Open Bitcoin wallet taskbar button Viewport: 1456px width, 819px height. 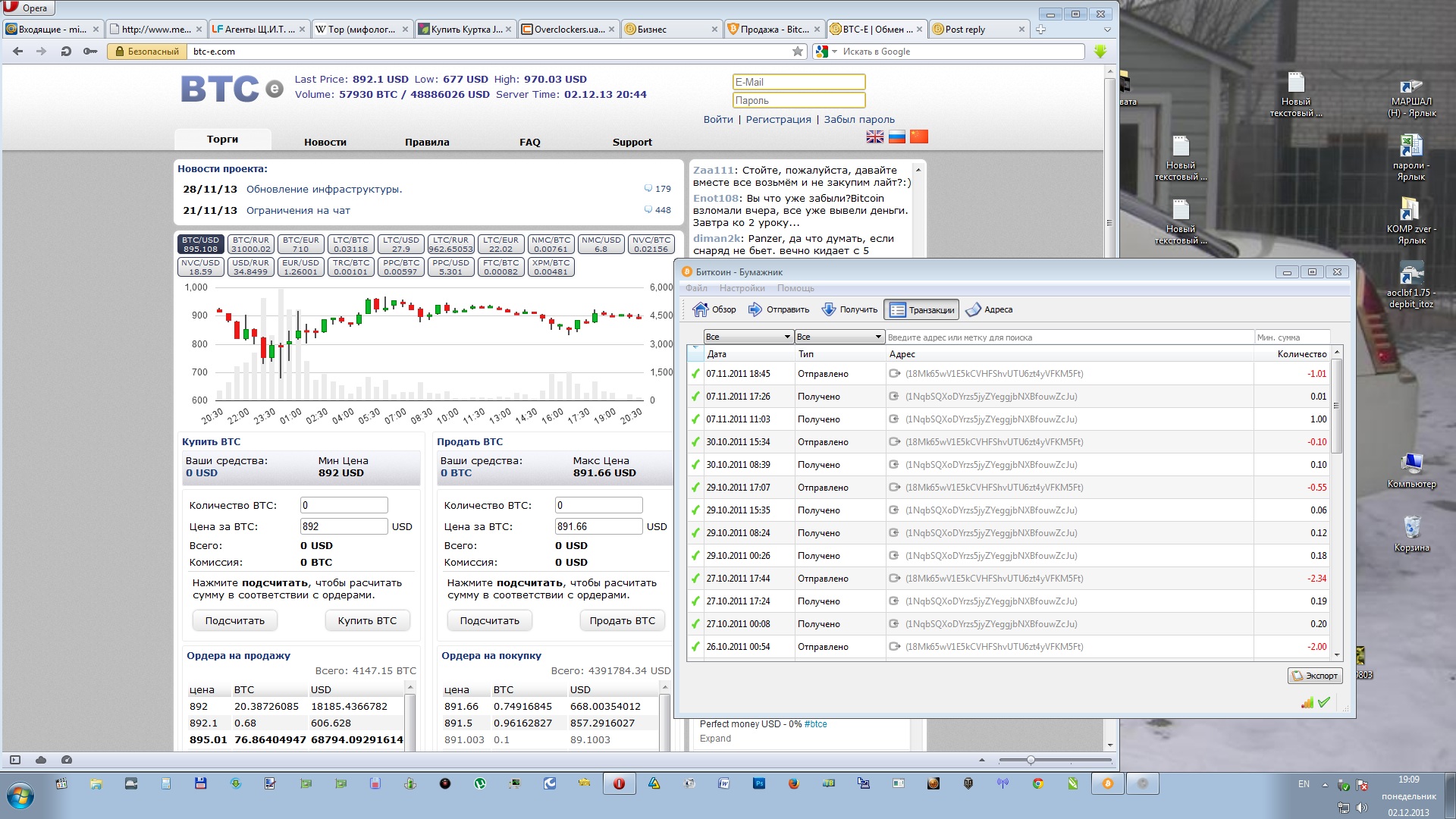click(x=1108, y=784)
